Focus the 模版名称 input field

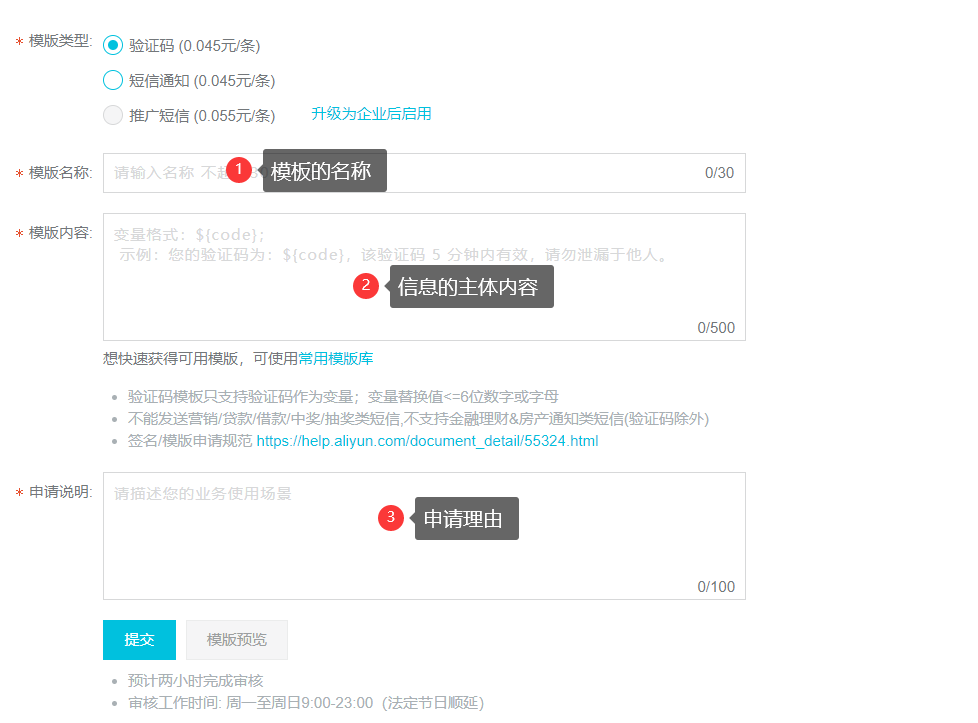coord(424,173)
